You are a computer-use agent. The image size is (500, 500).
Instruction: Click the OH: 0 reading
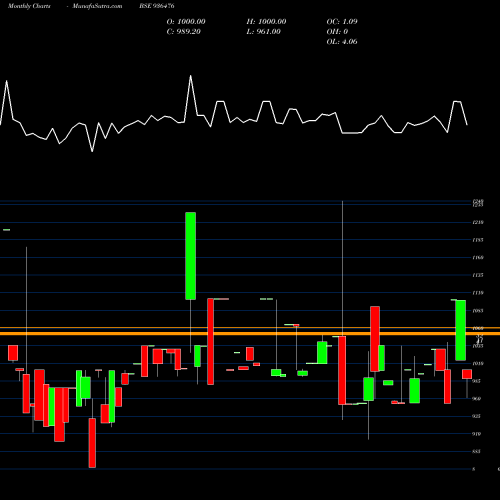click(337, 32)
